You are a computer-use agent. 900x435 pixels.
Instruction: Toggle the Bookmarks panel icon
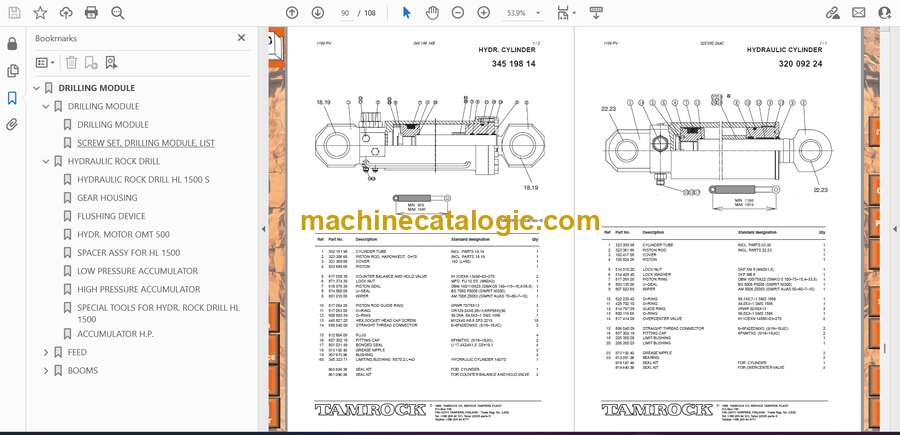[12, 98]
